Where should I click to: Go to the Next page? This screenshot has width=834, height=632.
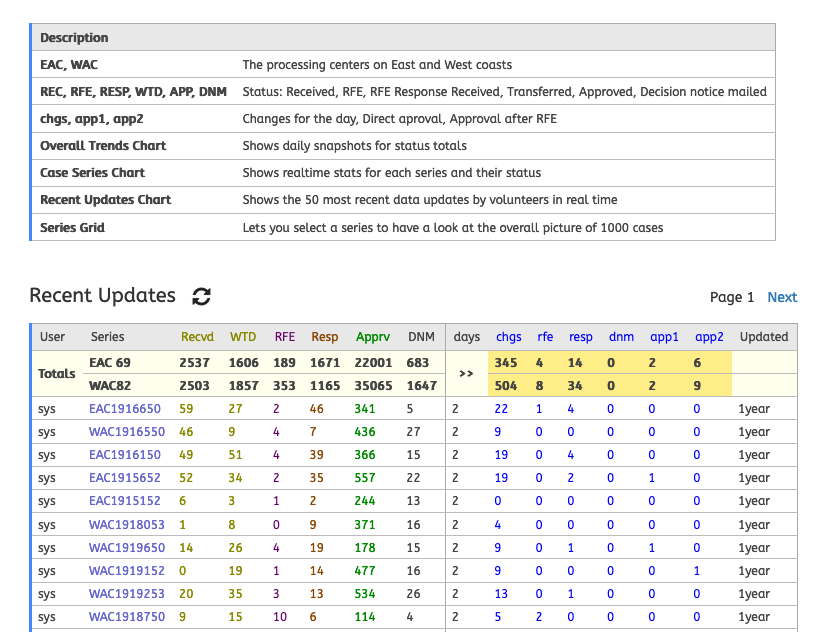pyautogui.click(x=781, y=297)
